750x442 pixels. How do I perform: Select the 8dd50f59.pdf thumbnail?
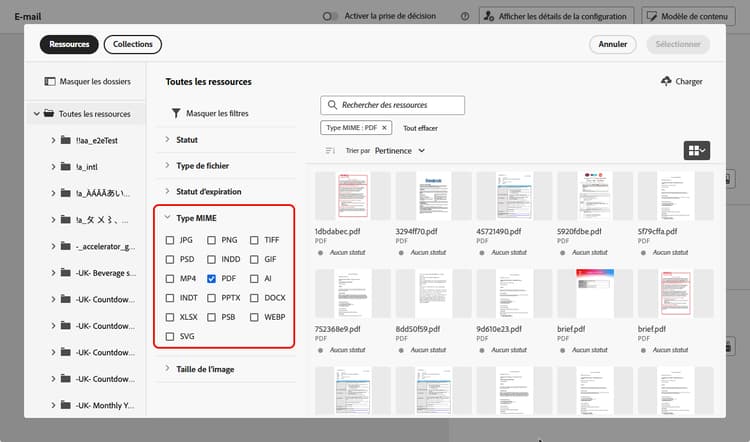433,294
